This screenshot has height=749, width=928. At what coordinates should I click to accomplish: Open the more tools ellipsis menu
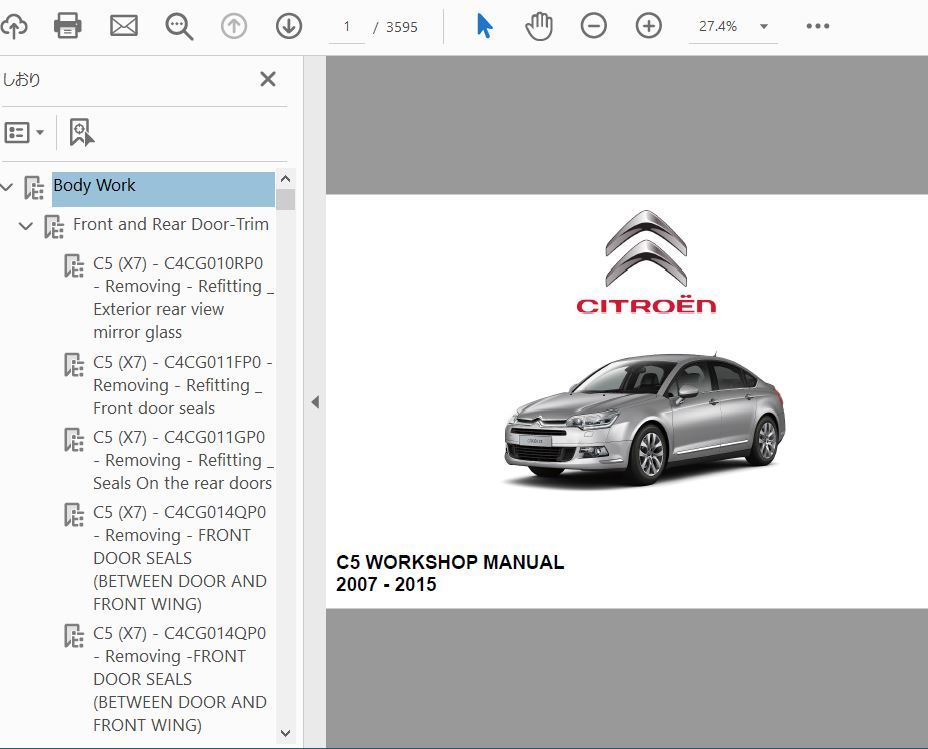coord(818,27)
